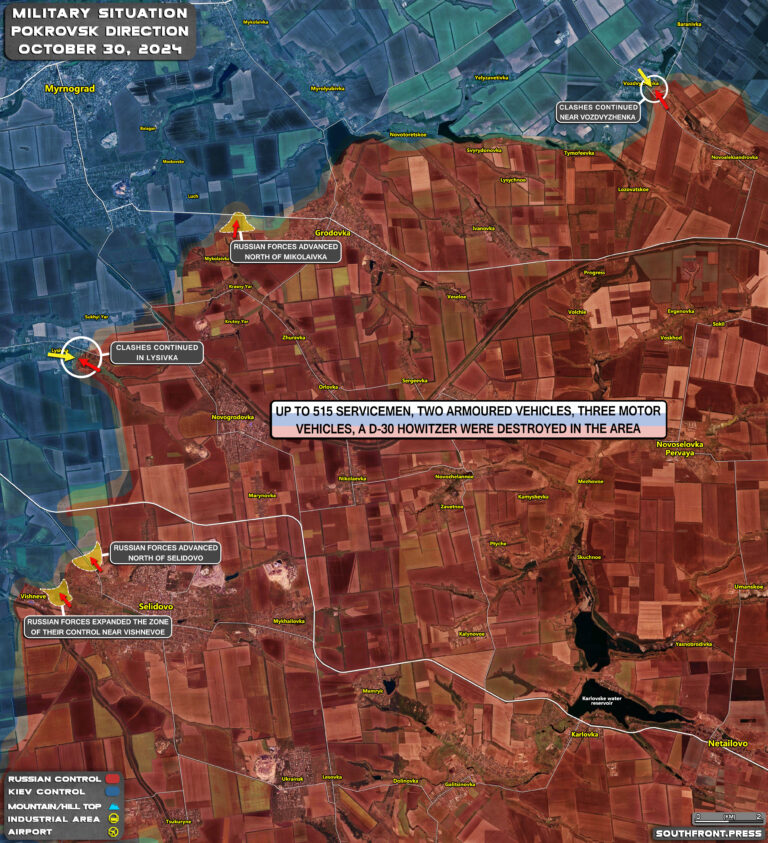This screenshot has width=768, height=843.
Task: Click the white clash circle at Lysivka
Action: click(x=80, y=357)
